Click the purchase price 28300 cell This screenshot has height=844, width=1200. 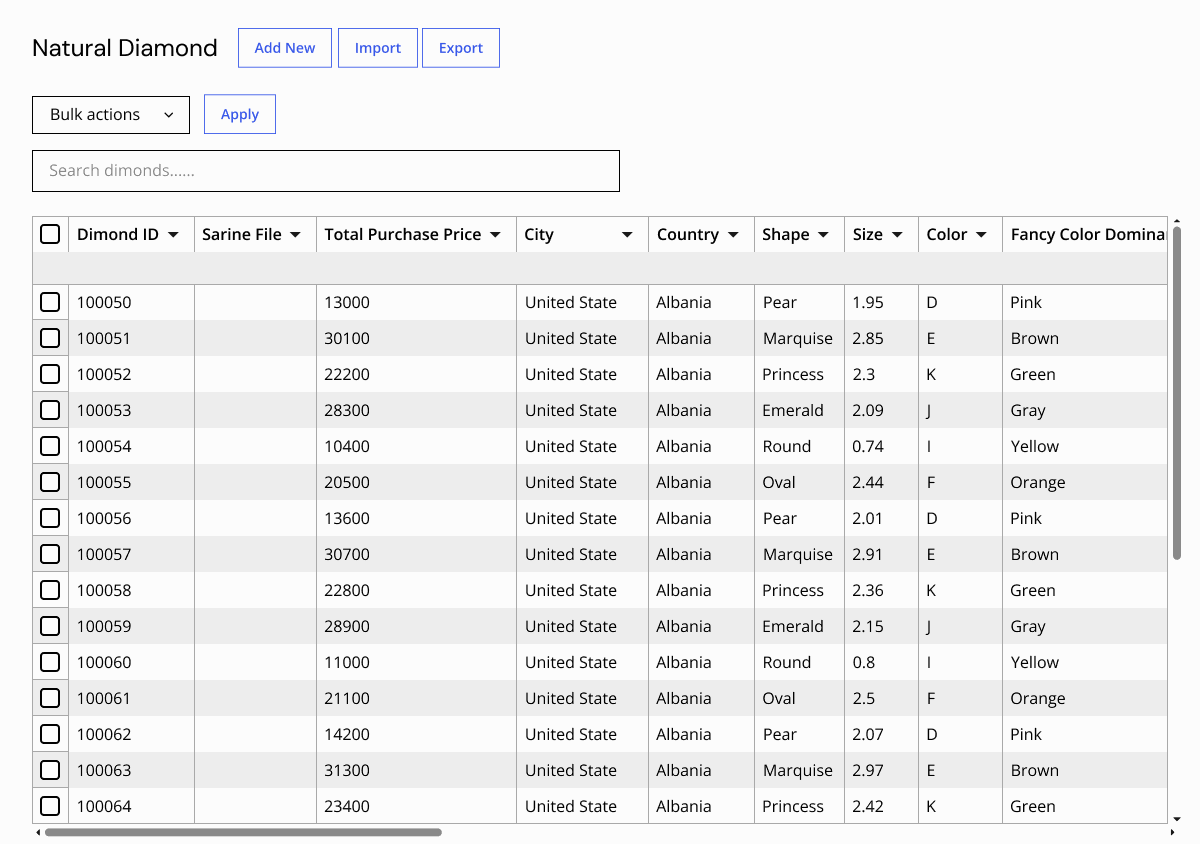coord(416,410)
